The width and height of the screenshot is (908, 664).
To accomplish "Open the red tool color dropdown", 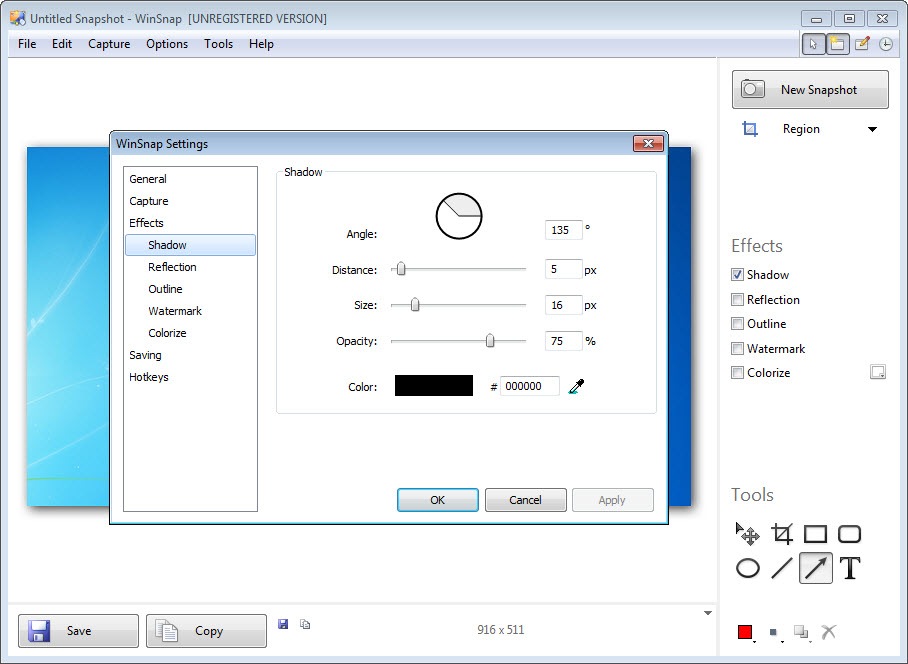I will 746,633.
